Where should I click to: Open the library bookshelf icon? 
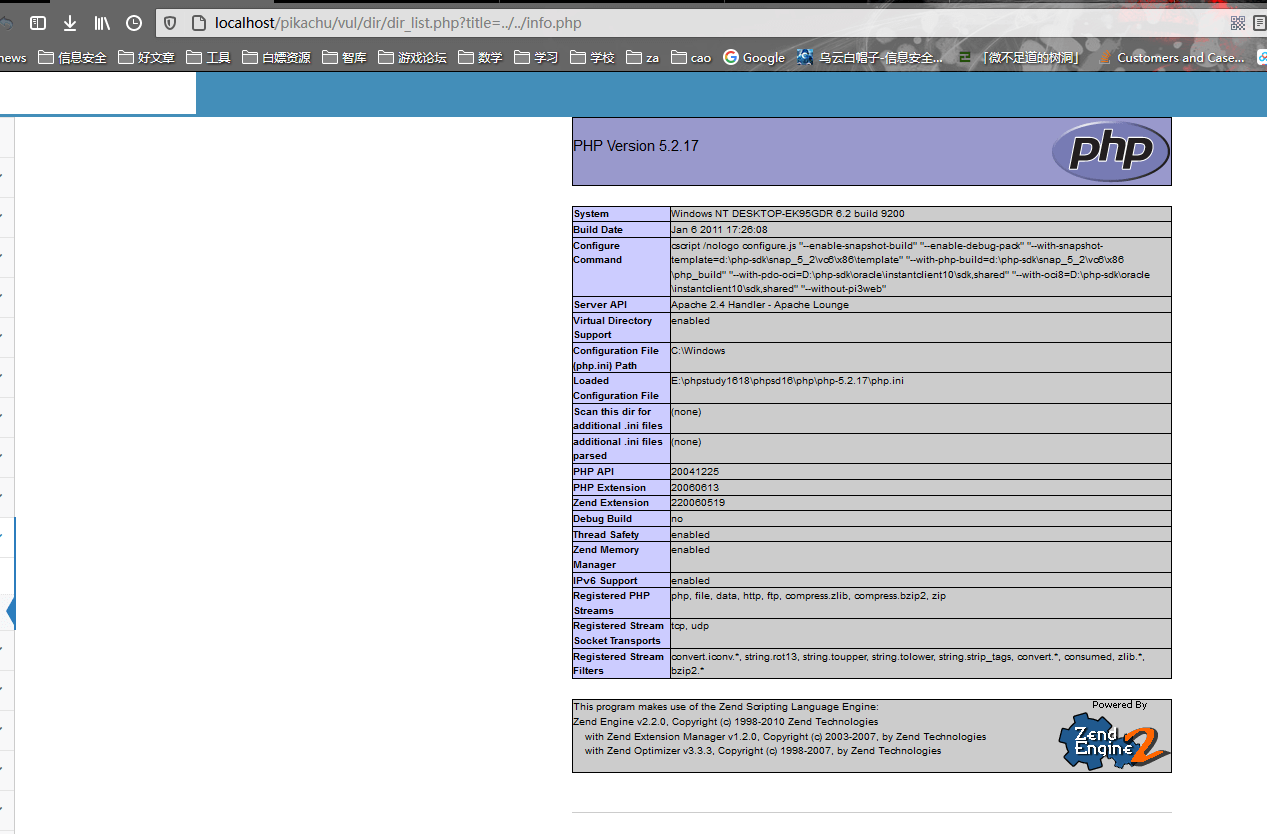pyautogui.click(x=102, y=23)
